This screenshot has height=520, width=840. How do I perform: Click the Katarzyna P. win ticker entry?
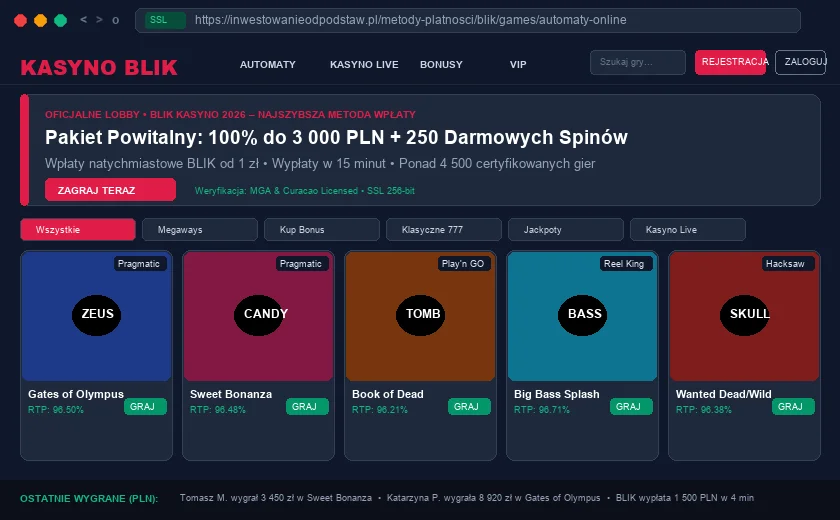click(493, 498)
